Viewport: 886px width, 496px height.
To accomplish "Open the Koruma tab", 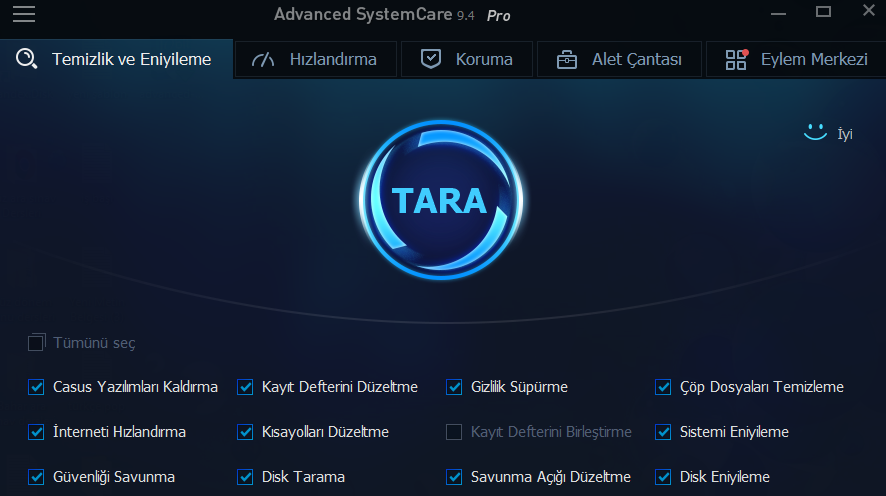I will (467, 59).
